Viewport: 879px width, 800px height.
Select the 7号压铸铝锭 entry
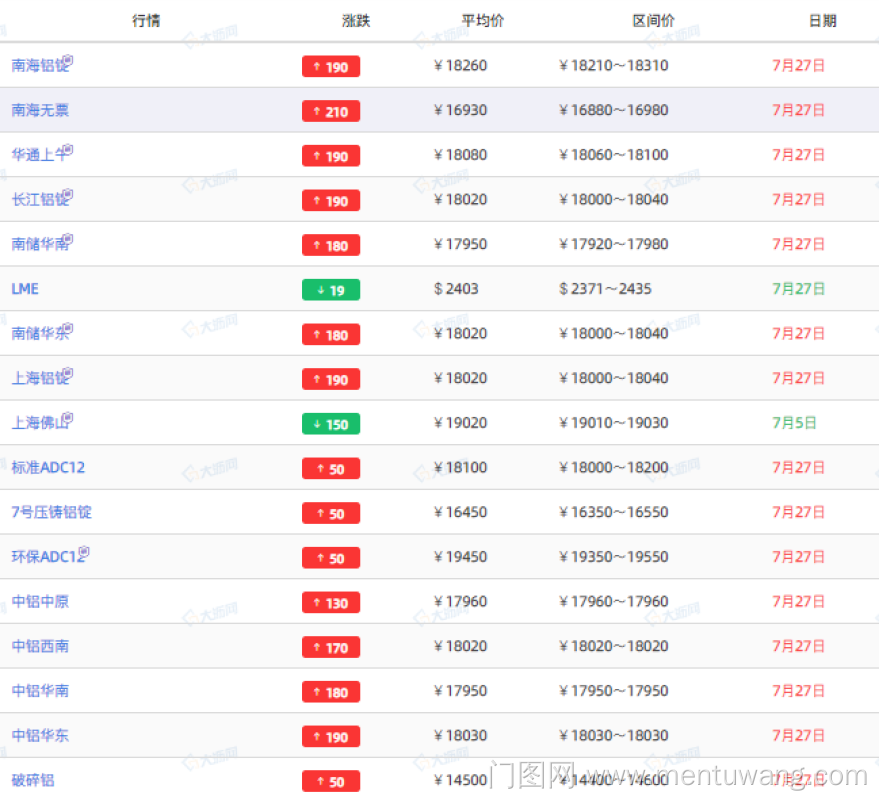pyautogui.click(x=51, y=512)
